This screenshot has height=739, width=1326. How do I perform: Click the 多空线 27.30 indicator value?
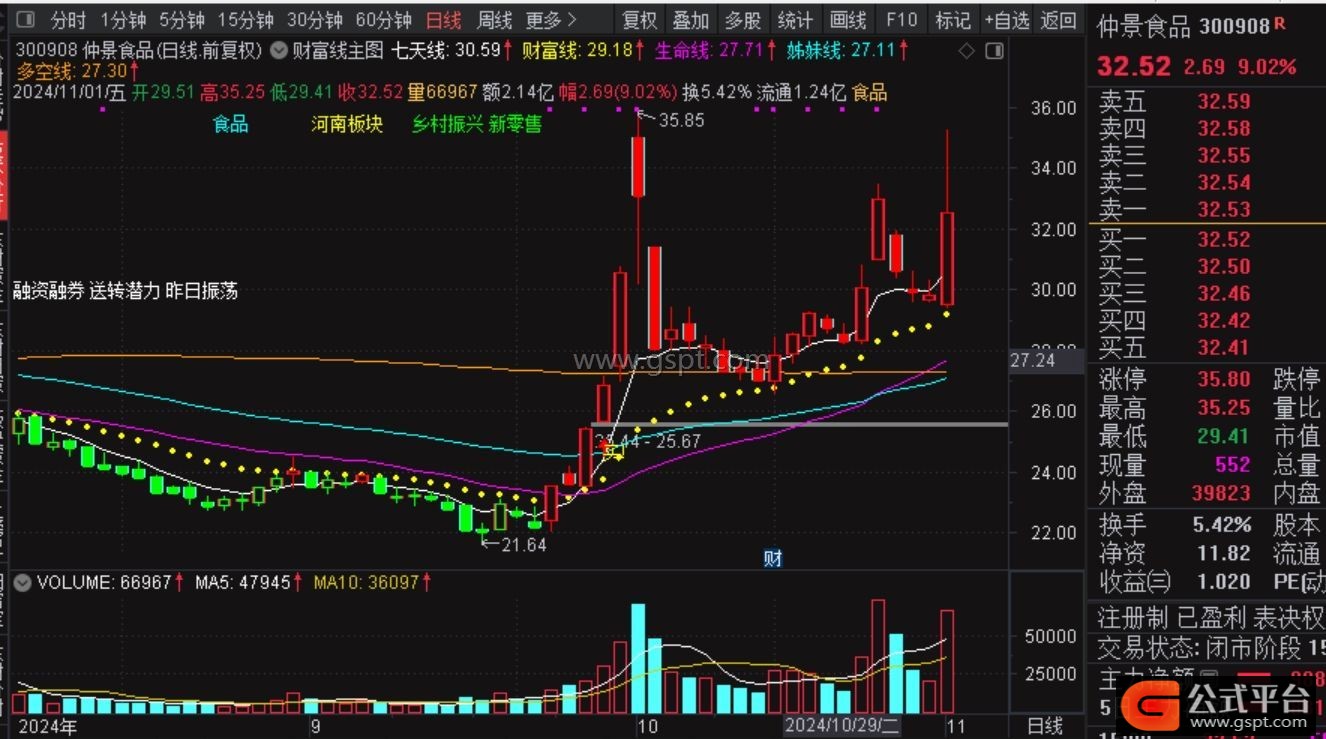pyautogui.click(x=78, y=71)
